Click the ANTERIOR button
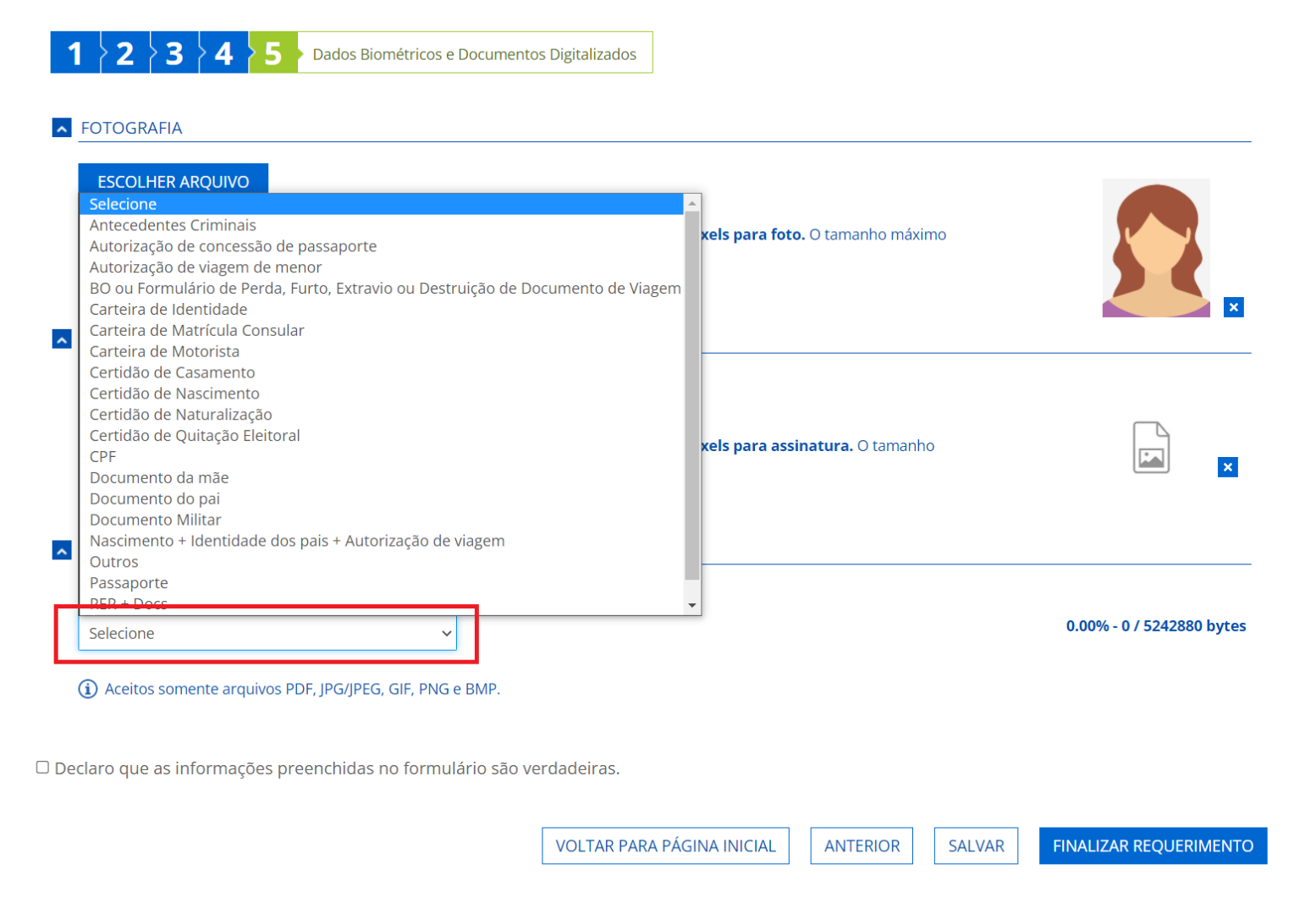Viewport: 1316px width, 914px height. (862, 845)
